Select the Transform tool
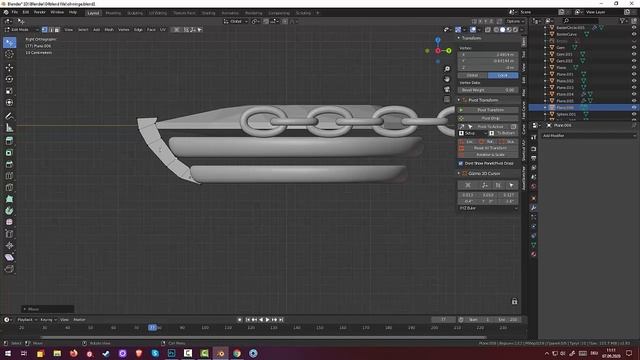Screen dimensions: 640x360 point(9,102)
